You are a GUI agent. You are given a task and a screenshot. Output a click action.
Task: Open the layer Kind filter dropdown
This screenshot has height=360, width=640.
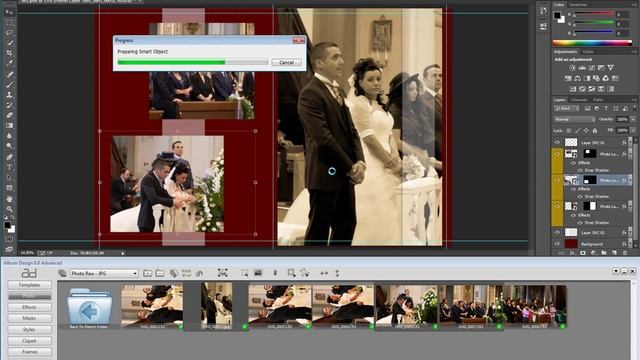pyautogui.click(x=567, y=109)
